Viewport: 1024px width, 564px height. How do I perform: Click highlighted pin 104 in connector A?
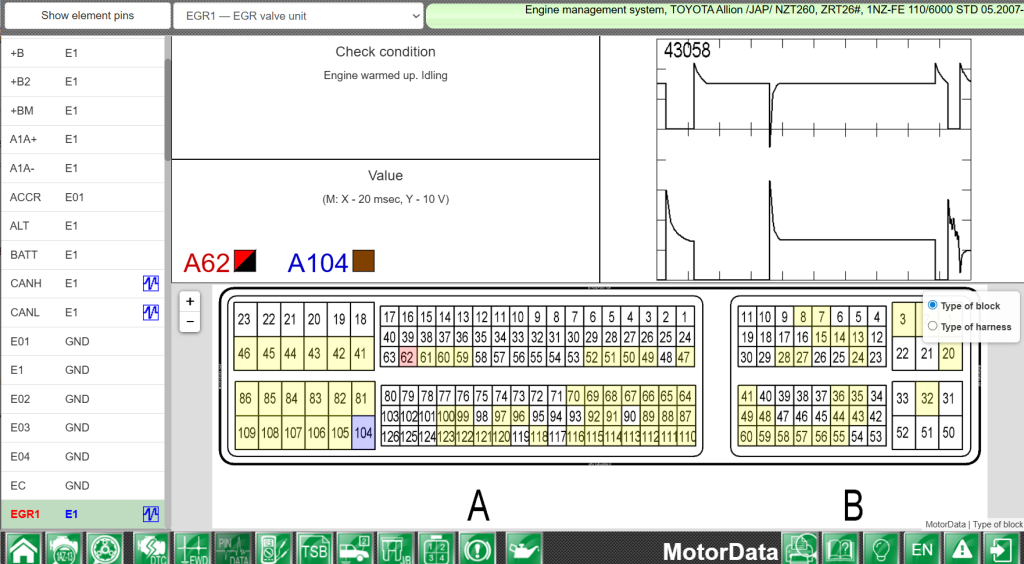363,432
